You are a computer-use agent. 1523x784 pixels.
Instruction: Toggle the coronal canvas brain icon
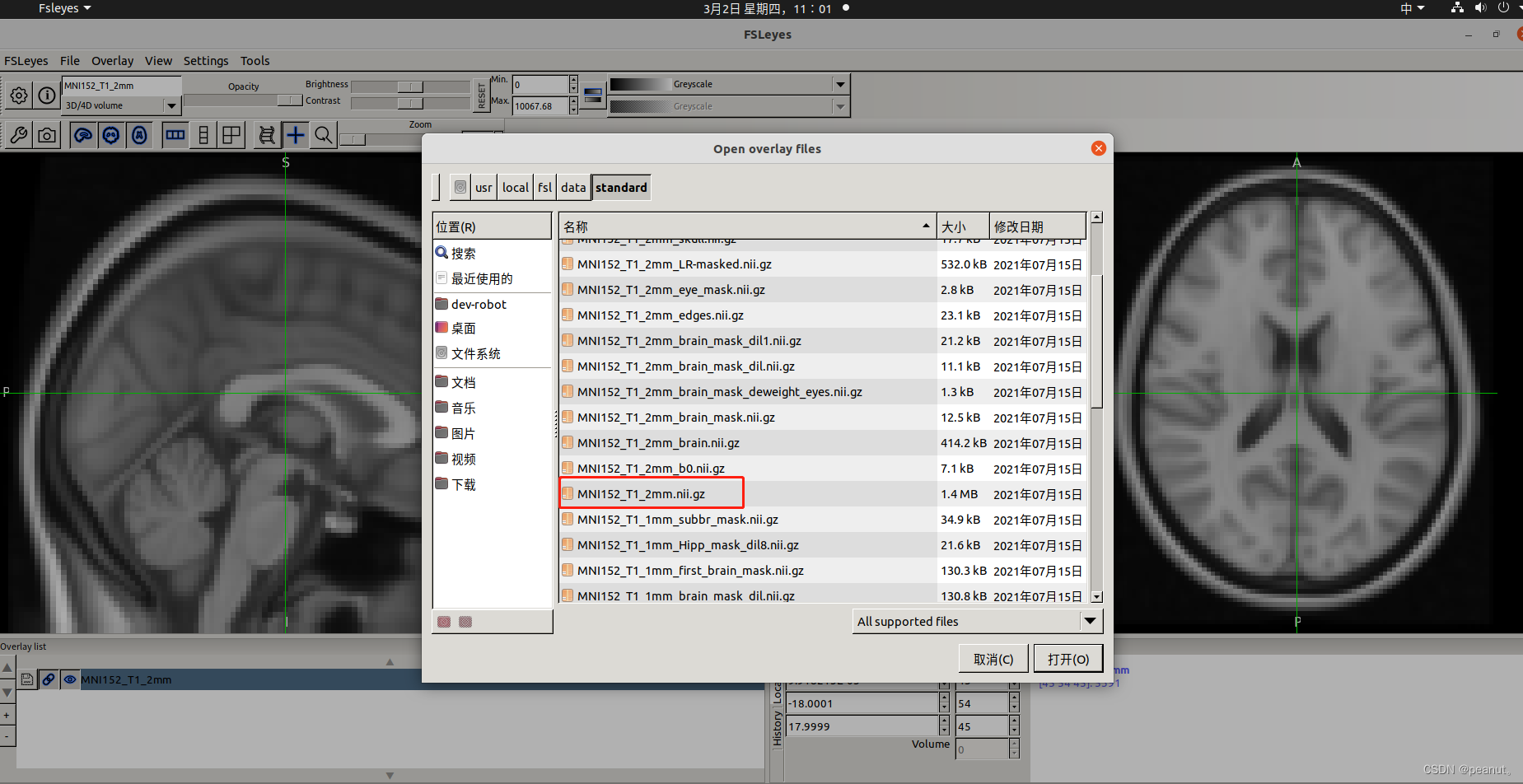[111, 134]
